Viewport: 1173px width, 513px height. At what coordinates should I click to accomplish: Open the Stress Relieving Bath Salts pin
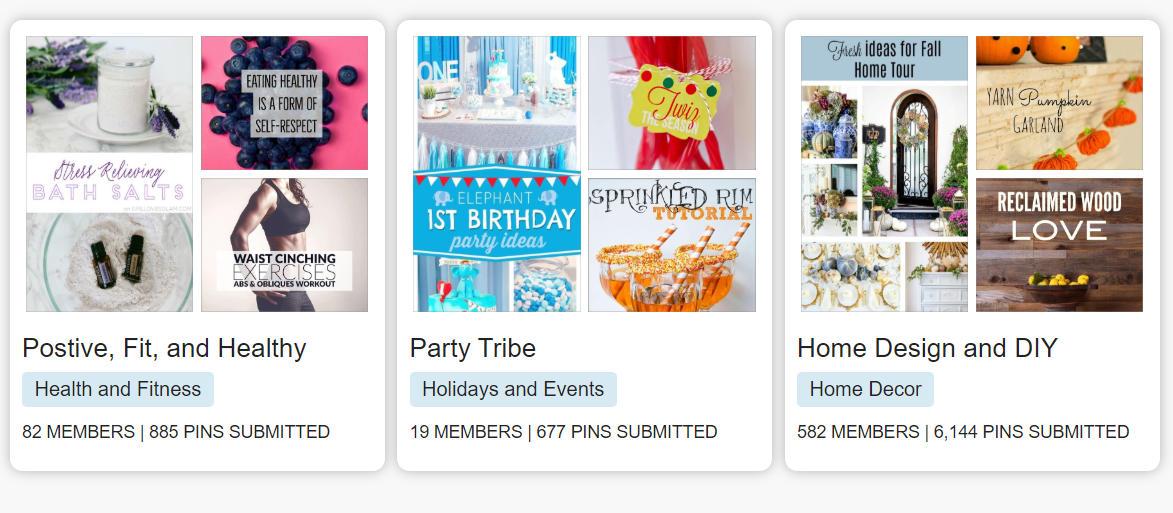click(109, 174)
